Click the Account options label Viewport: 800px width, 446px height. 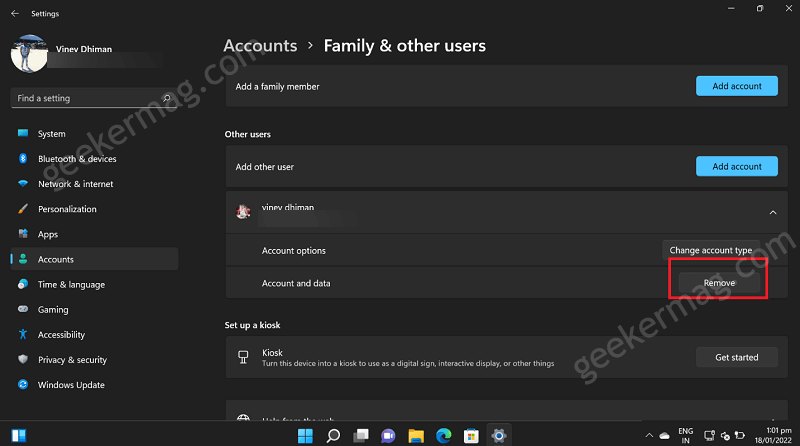click(x=293, y=251)
